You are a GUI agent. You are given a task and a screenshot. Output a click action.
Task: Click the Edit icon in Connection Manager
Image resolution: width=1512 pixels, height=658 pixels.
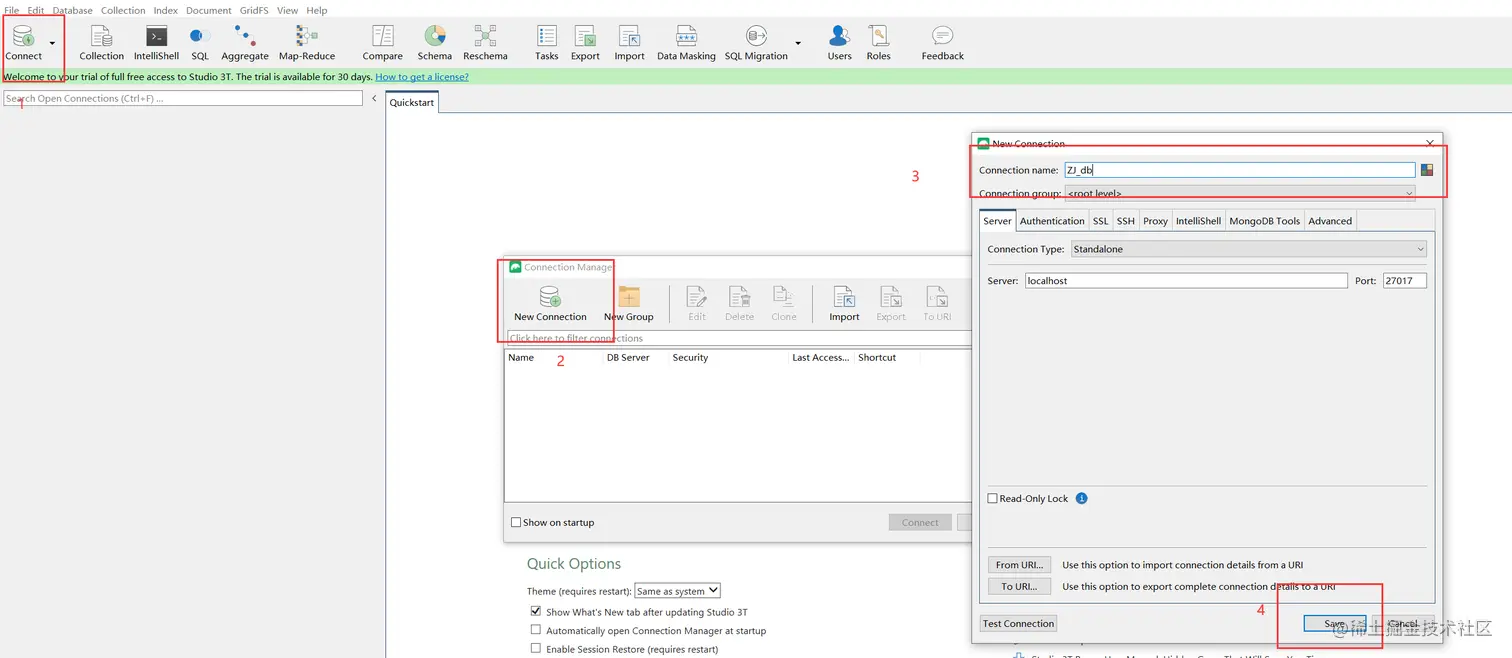pos(697,304)
